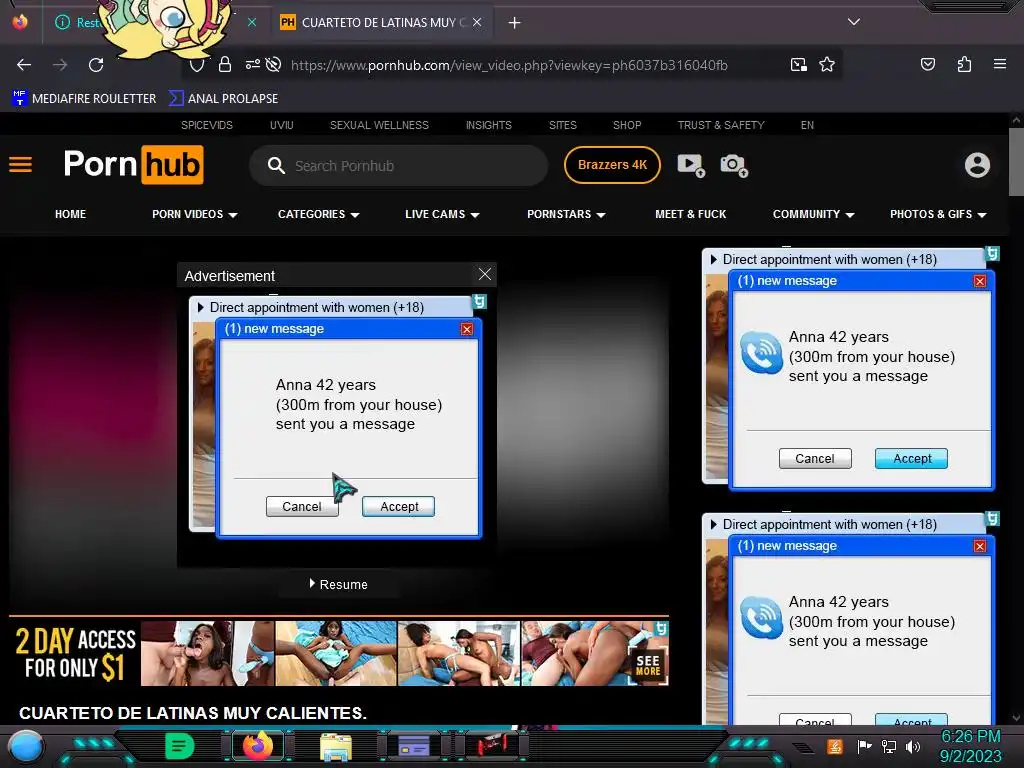Open the tracking protection shield icon

(197, 65)
